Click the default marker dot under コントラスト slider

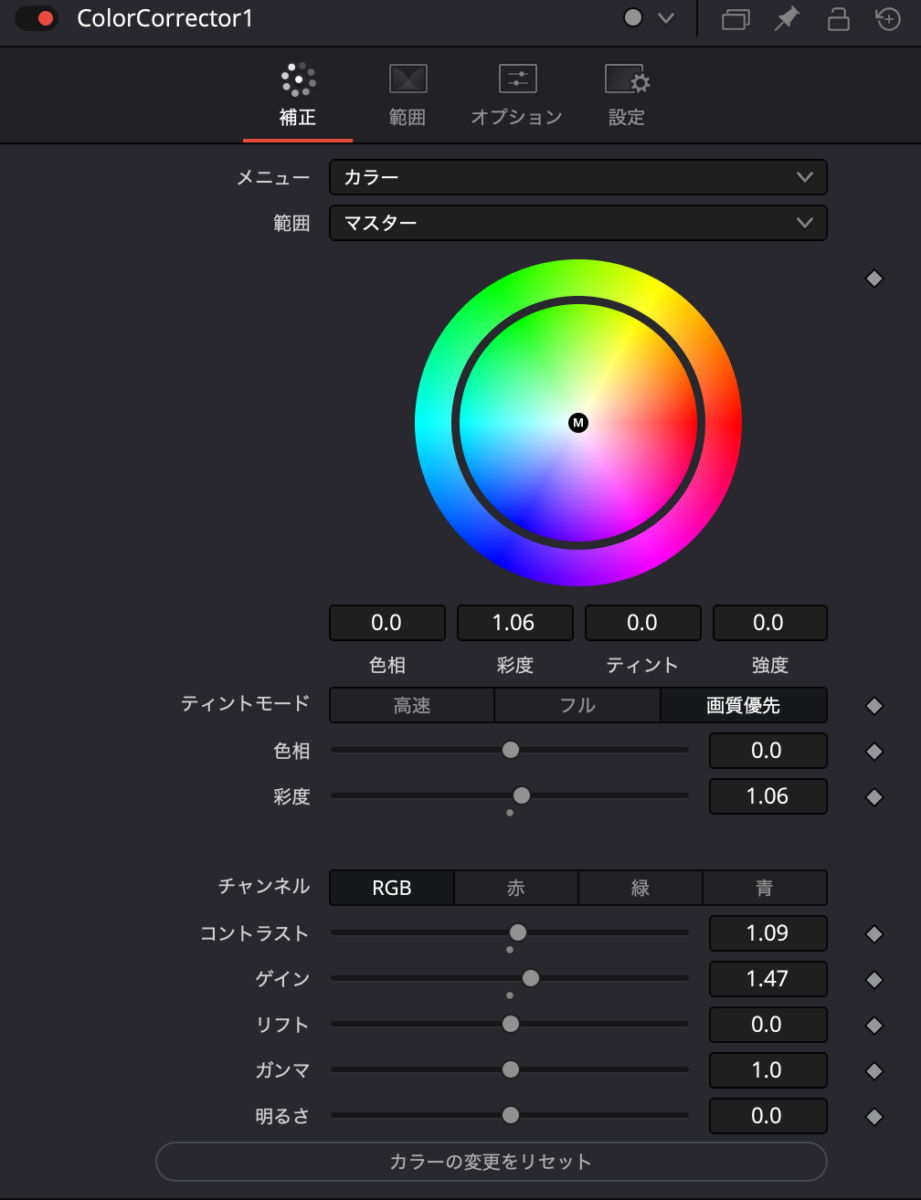click(510, 950)
